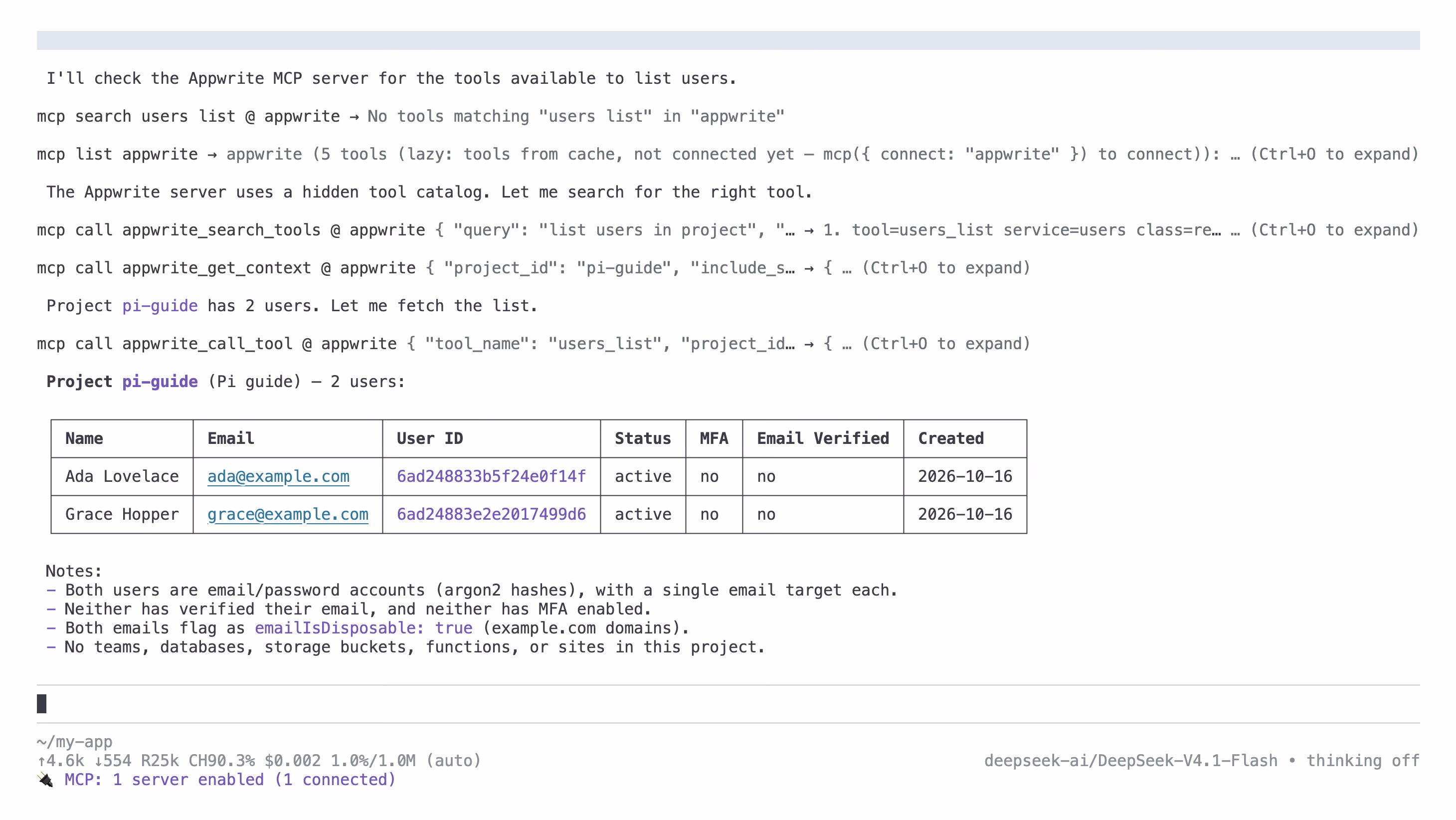Image resolution: width=1456 pixels, height=820 pixels.
Task: Click the 'MFA' column header
Action: [714, 438]
